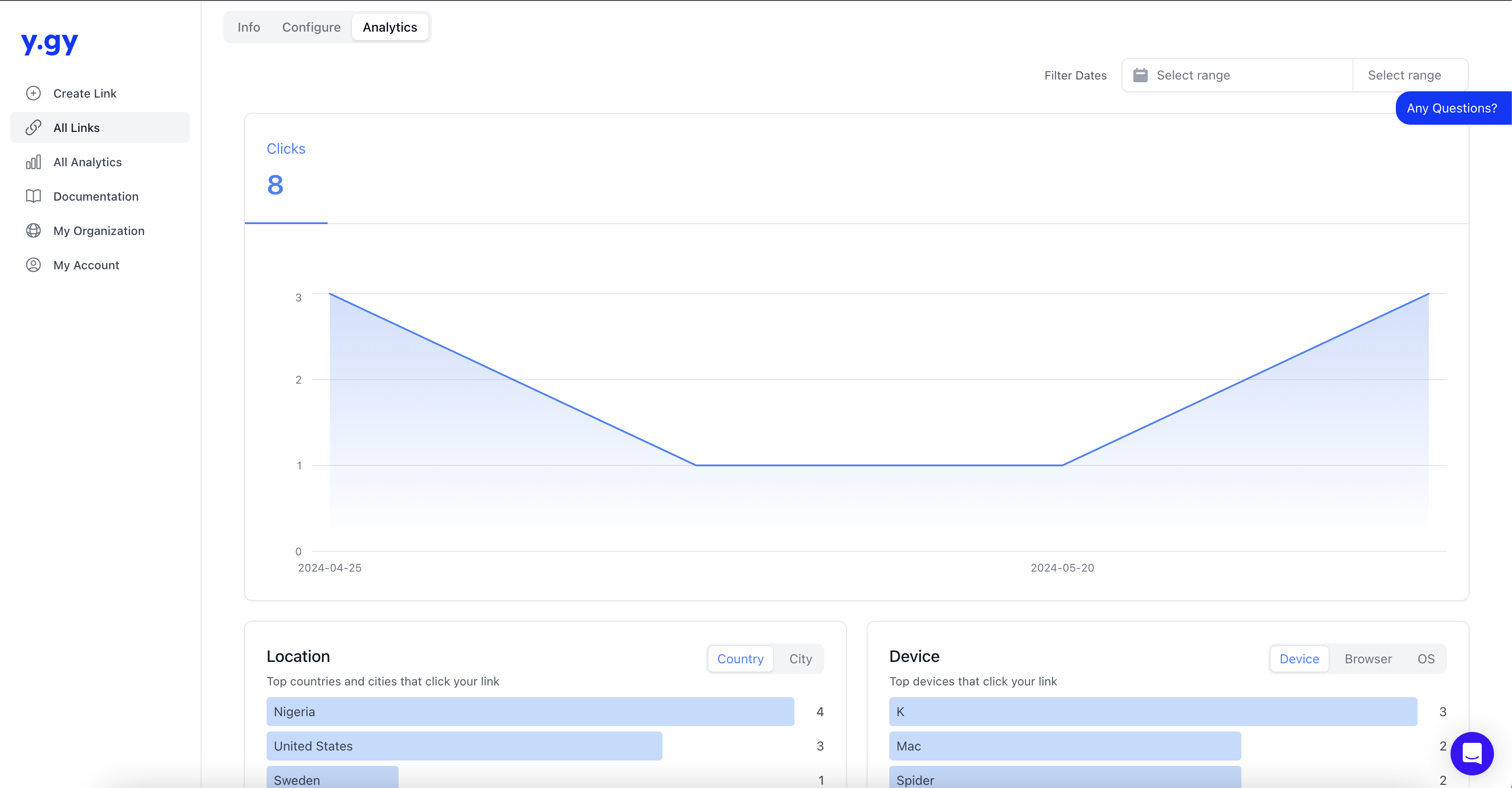Click the Any Questions? button
Screen dimensions: 1512x788
pyautogui.click(x=1453, y=108)
